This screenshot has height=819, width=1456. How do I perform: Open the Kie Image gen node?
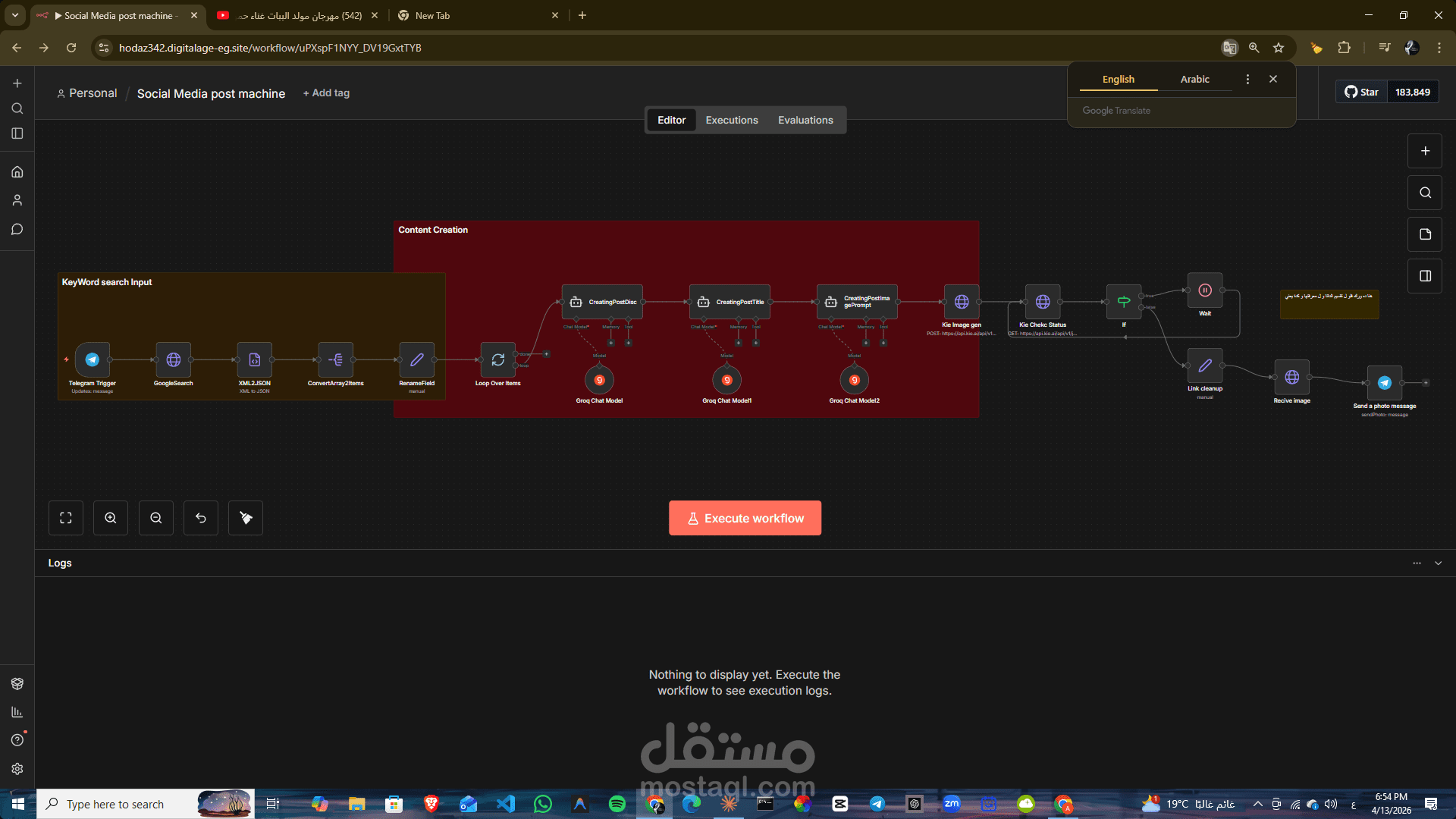point(961,302)
